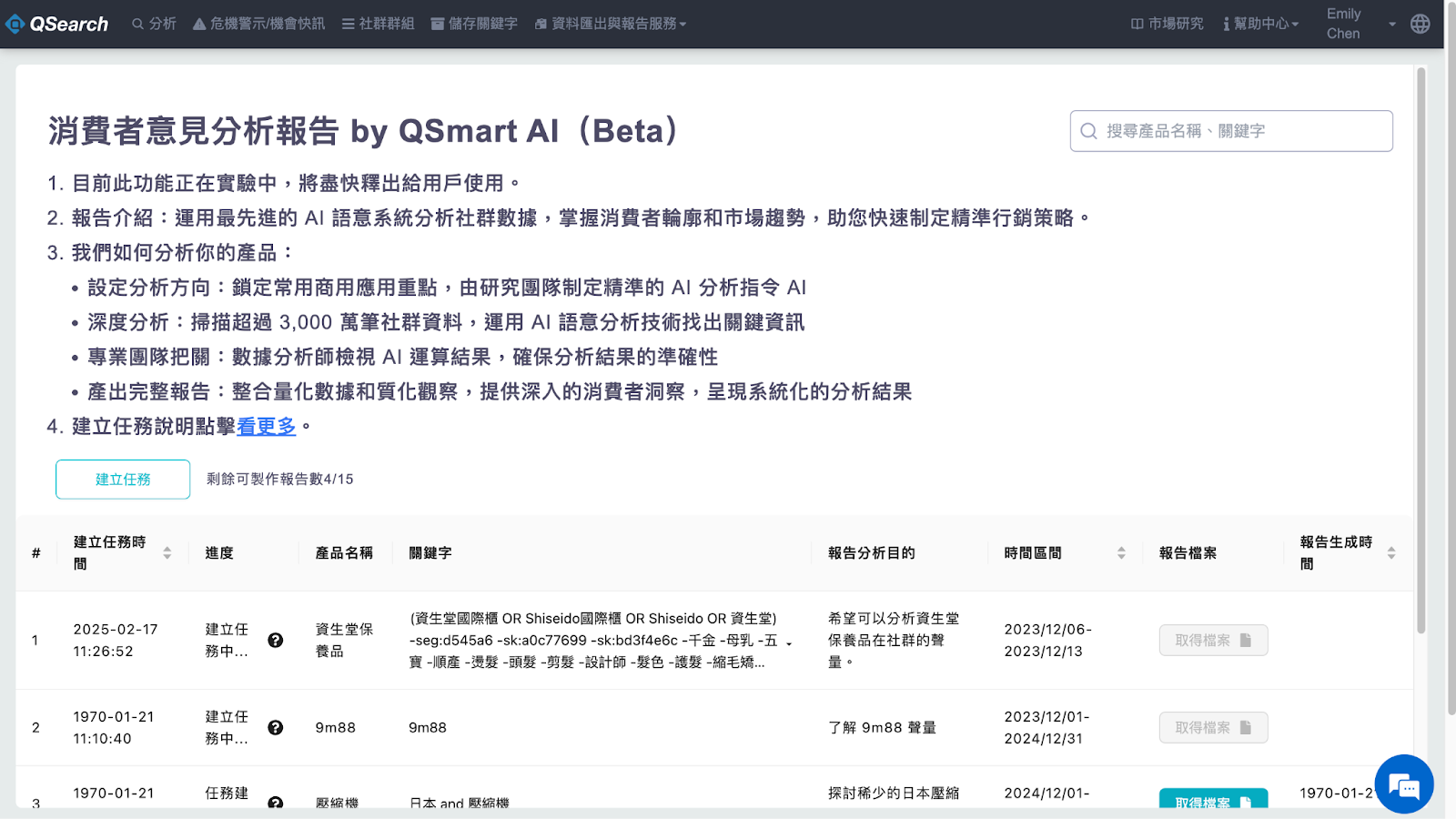Click the 2025-02-17 11:26:52 timestamp

[116, 641]
